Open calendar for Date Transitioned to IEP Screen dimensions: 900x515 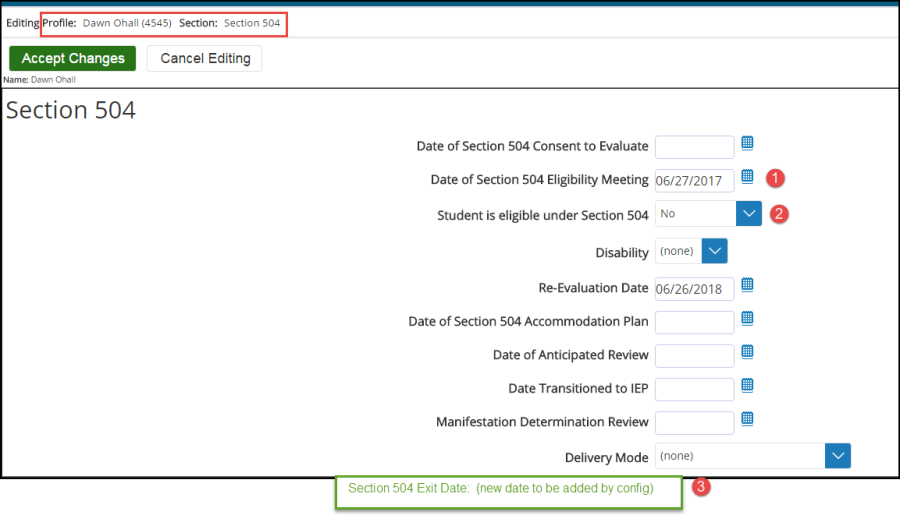point(747,386)
